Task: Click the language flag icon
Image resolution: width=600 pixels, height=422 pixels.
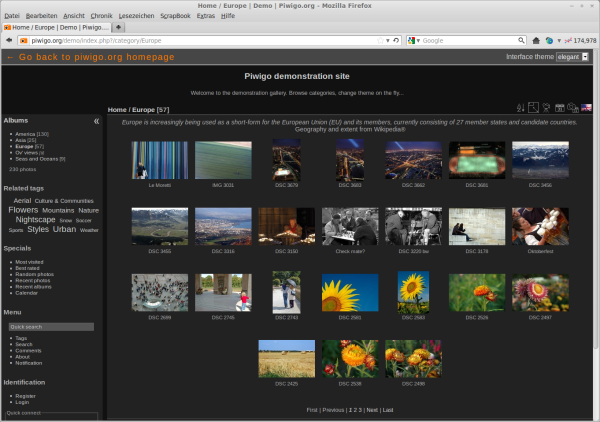Action: pyautogui.click(x=586, y=108)
